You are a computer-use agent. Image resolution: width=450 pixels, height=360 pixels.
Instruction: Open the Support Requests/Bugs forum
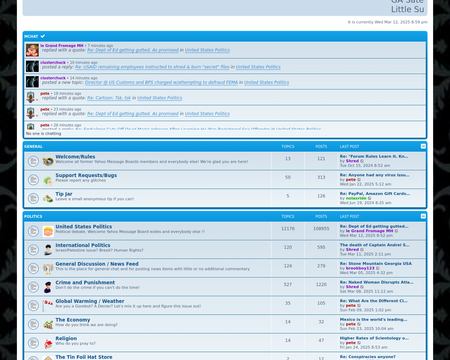point(86,175)
